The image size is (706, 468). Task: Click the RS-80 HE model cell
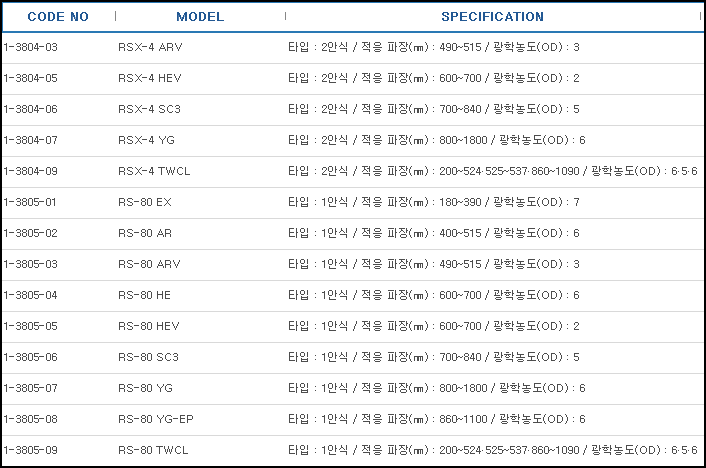pos(145,295)
